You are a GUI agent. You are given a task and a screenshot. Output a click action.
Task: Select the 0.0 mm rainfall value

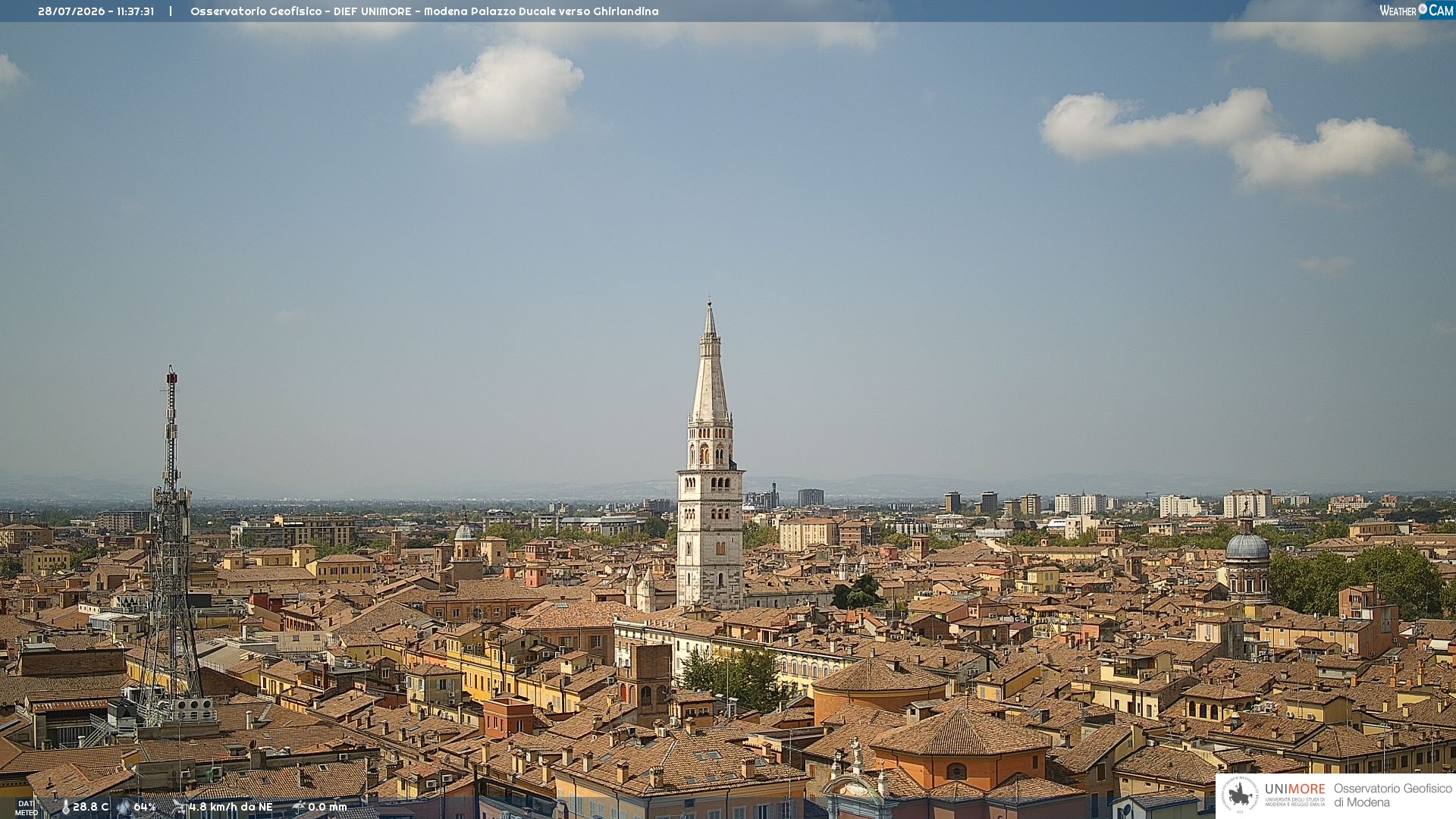click(327, 808)
